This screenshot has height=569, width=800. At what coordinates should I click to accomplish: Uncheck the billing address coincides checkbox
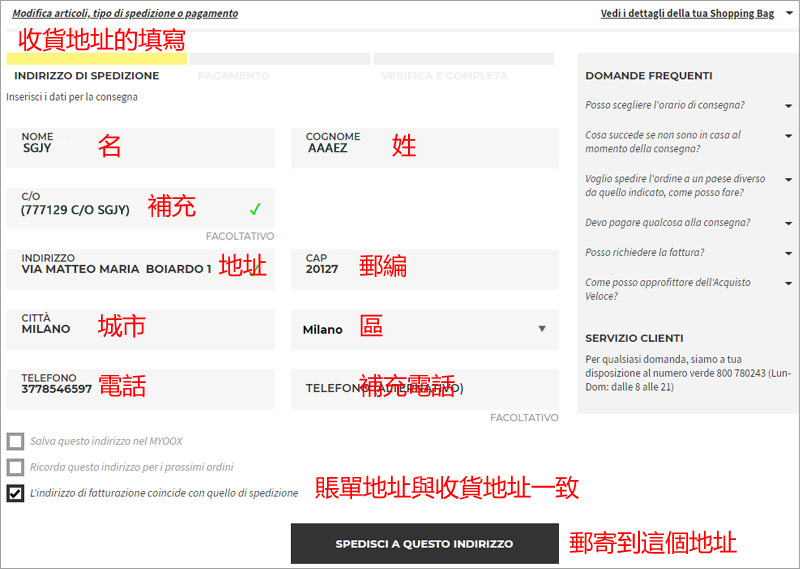coord(15,493)
